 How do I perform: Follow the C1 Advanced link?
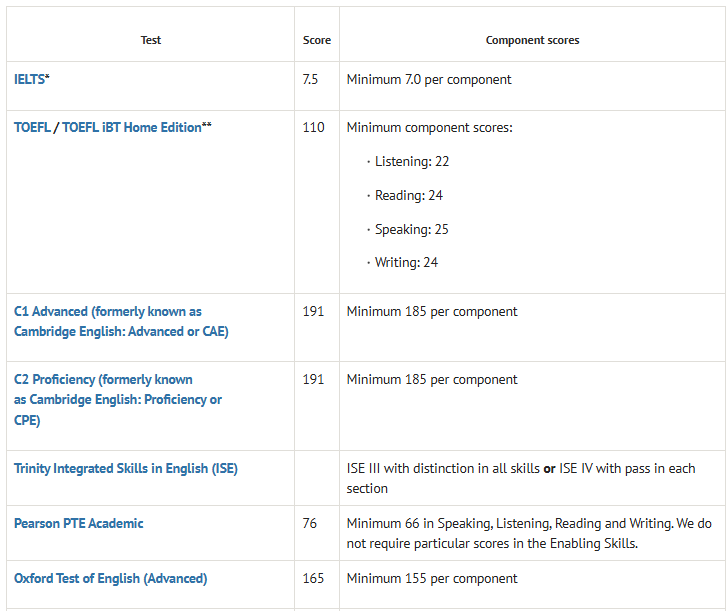click(x=108, y=312)
